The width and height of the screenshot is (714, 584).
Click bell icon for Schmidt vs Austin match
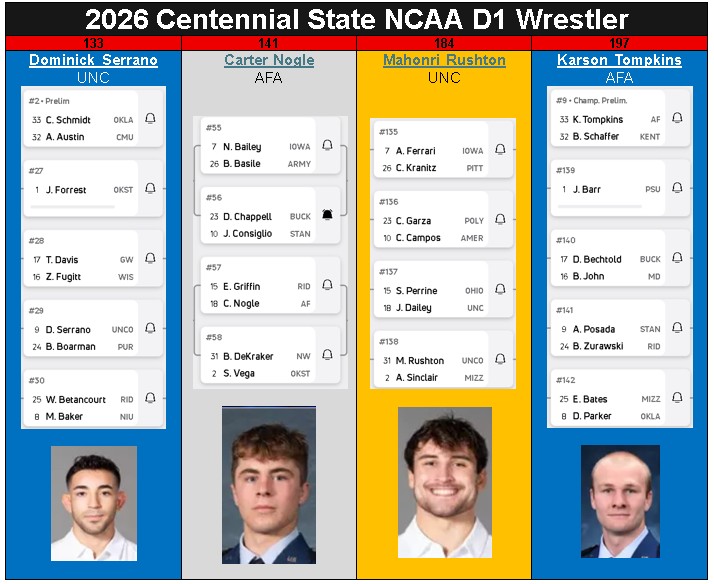[150, 118]
